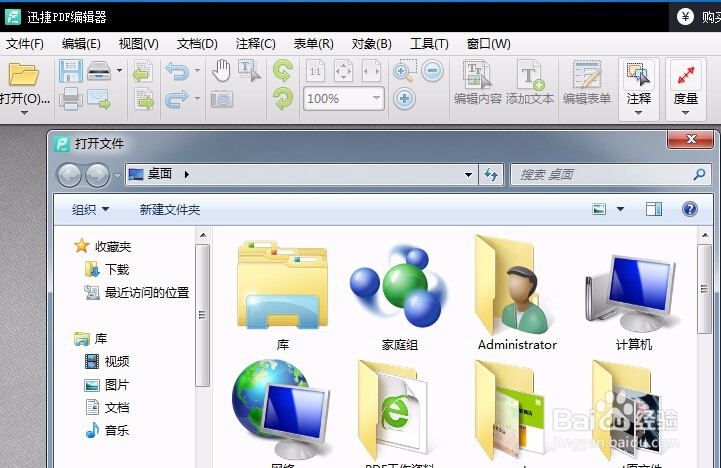Expand the 注释 annotation dropdown

pyautogui.click(x=638, y=113)
